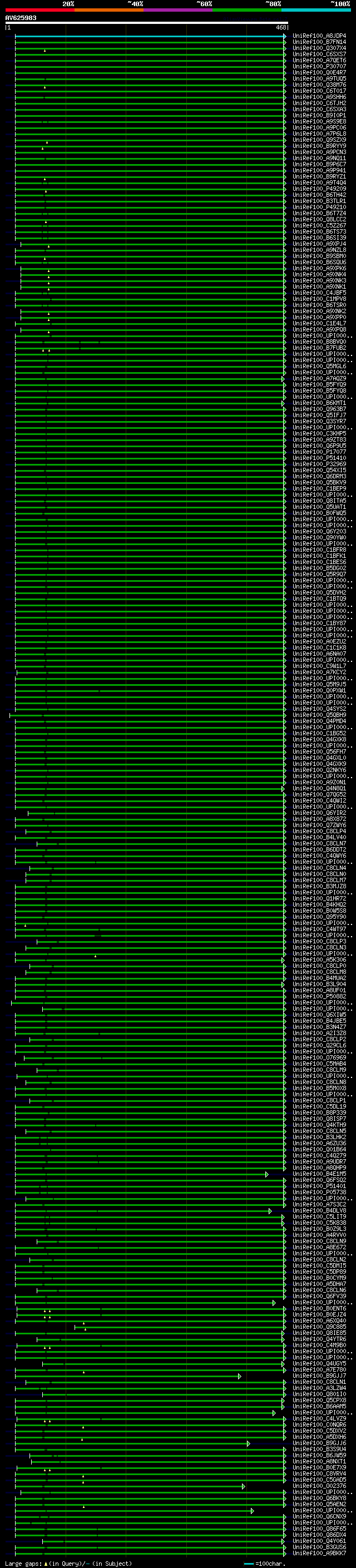Select the UniRef100_C6TJH2 hit
Image resolution: width=356 pixels, height=1568 pixels.
[319, 103]
